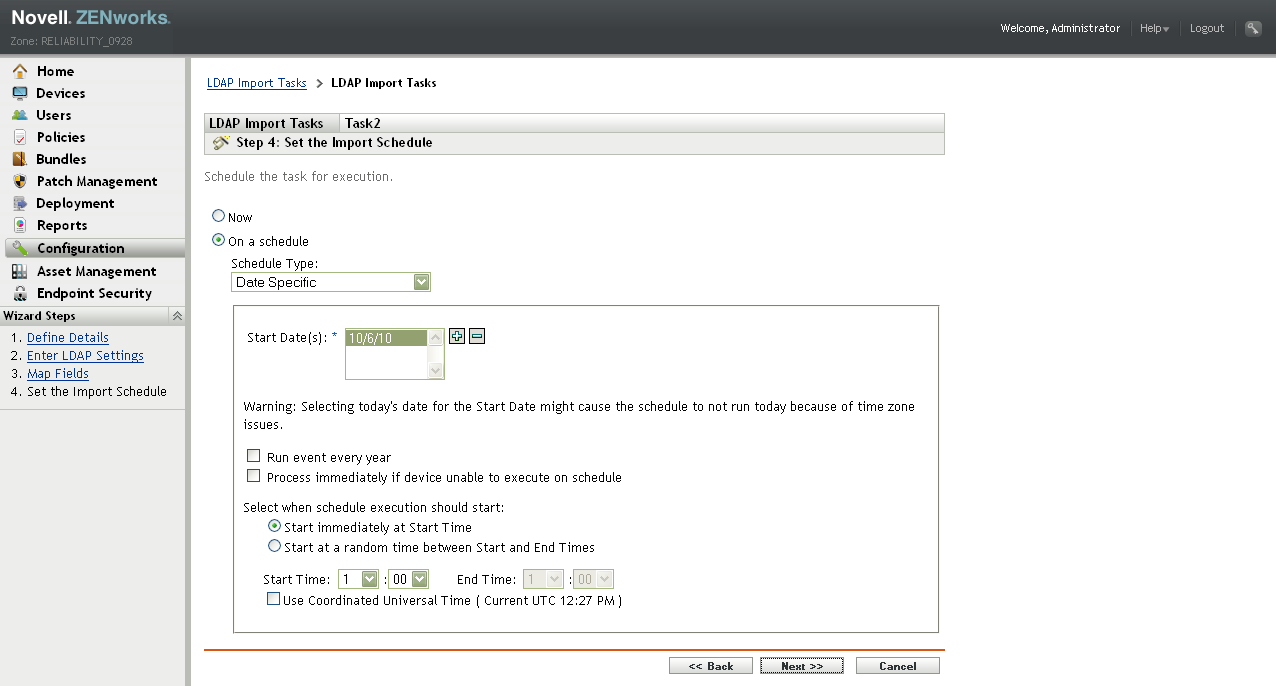The width and height of the screenshot is (1279, 686).
Task: Click the add start date plus icon
Action: click(457, 336)
